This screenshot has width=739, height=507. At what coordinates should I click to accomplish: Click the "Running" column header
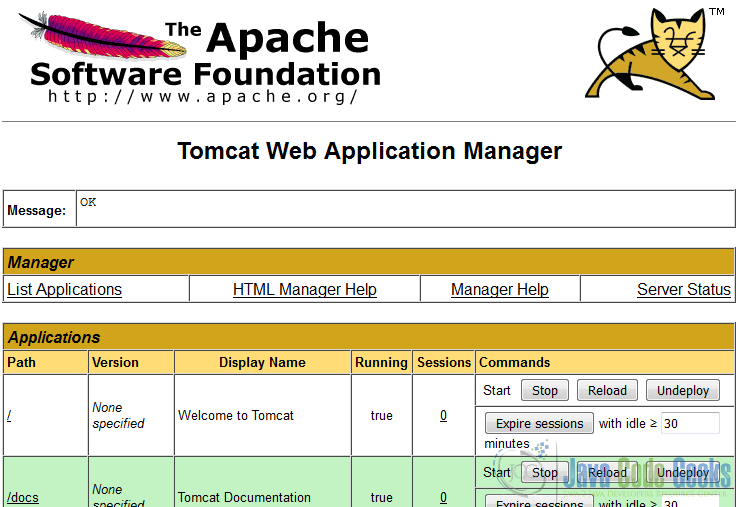(381, 362)
